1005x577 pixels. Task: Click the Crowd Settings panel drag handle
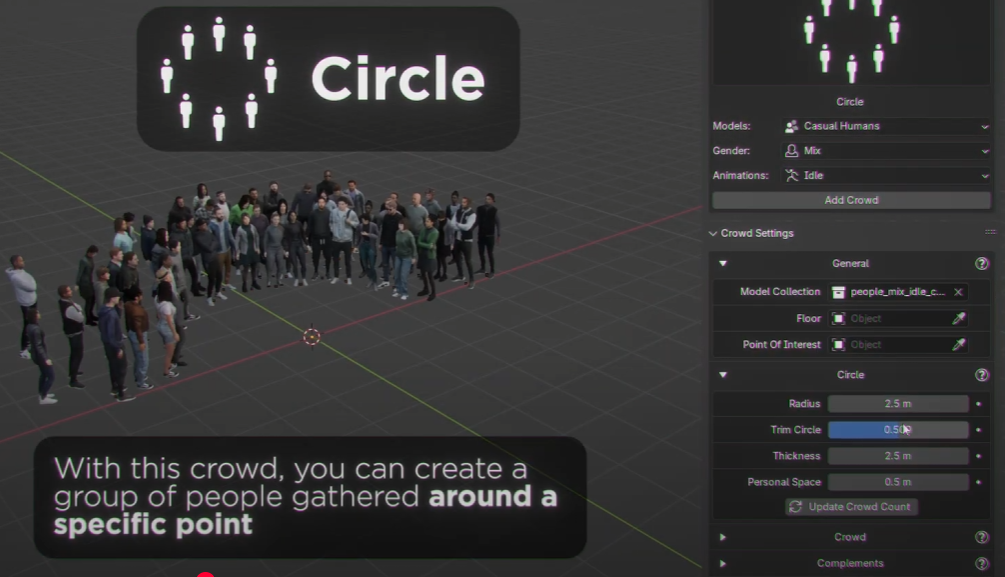click(990, 233)
